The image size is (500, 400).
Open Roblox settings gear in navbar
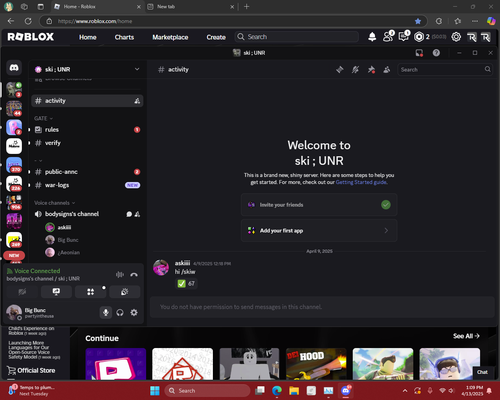point(456,37)
